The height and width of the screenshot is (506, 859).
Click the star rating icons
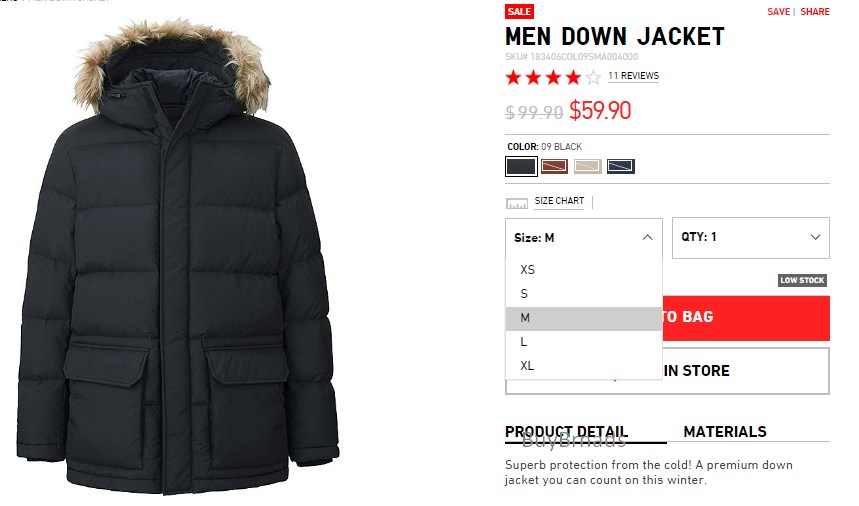pyautogui.click(x=553, y=78)
